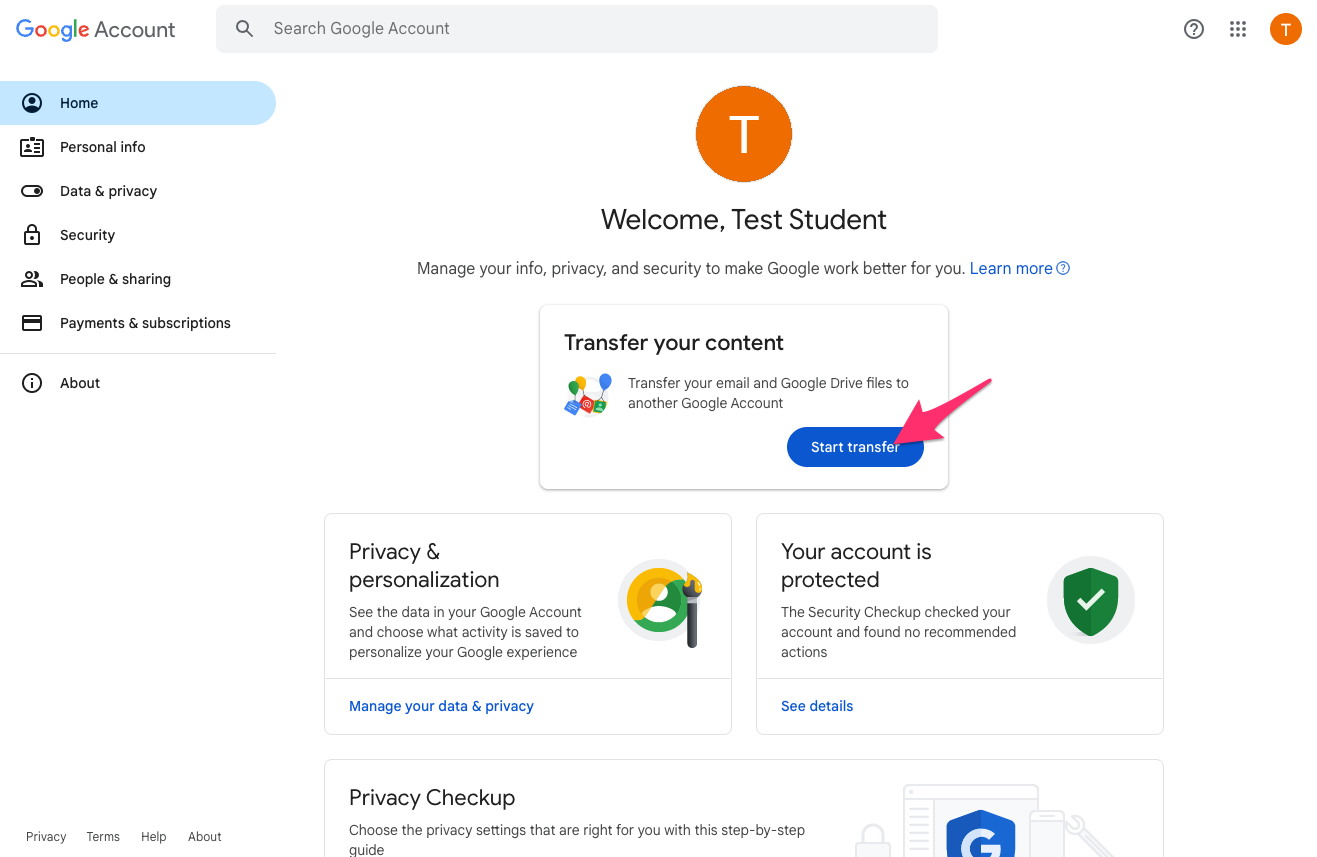
Task: Click the search magnifier icon
Action: [x=245, y=29]
